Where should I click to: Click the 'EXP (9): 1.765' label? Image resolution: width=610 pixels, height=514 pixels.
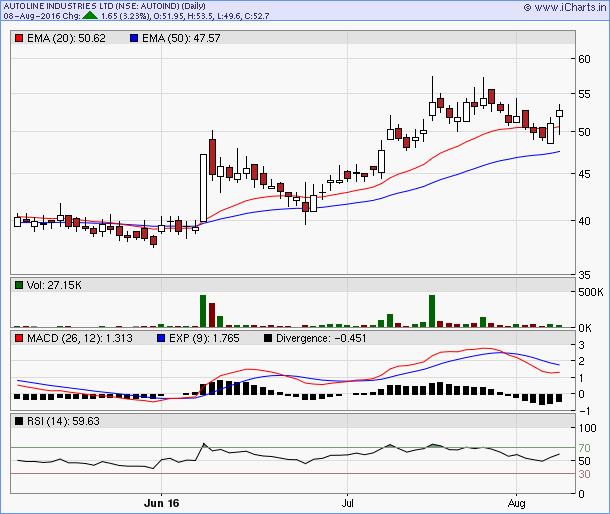pyautogui.click(x=204, y=338)
